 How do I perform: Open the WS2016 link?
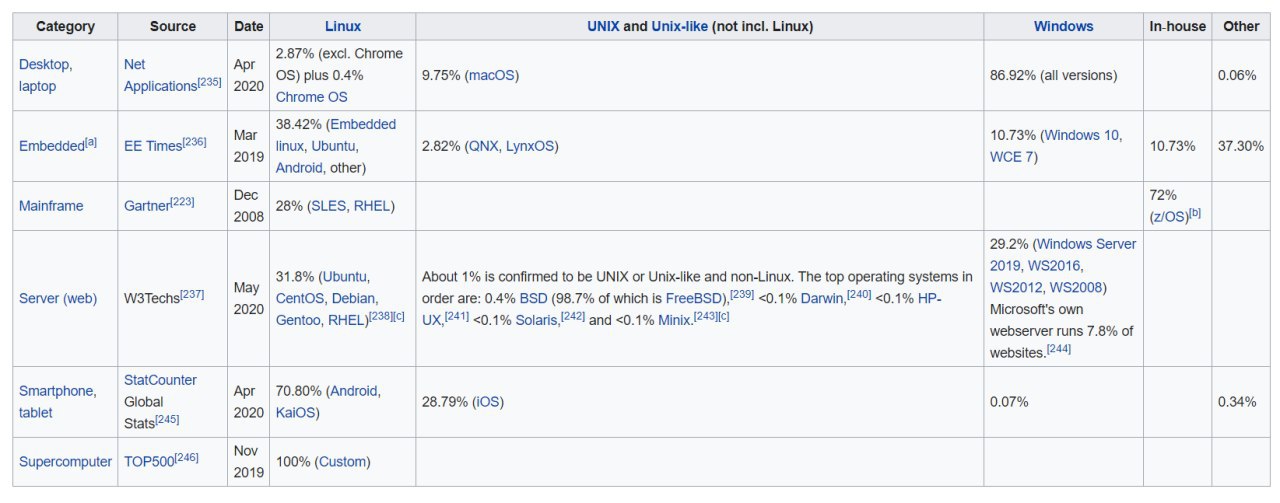(x=1056, y=265)
